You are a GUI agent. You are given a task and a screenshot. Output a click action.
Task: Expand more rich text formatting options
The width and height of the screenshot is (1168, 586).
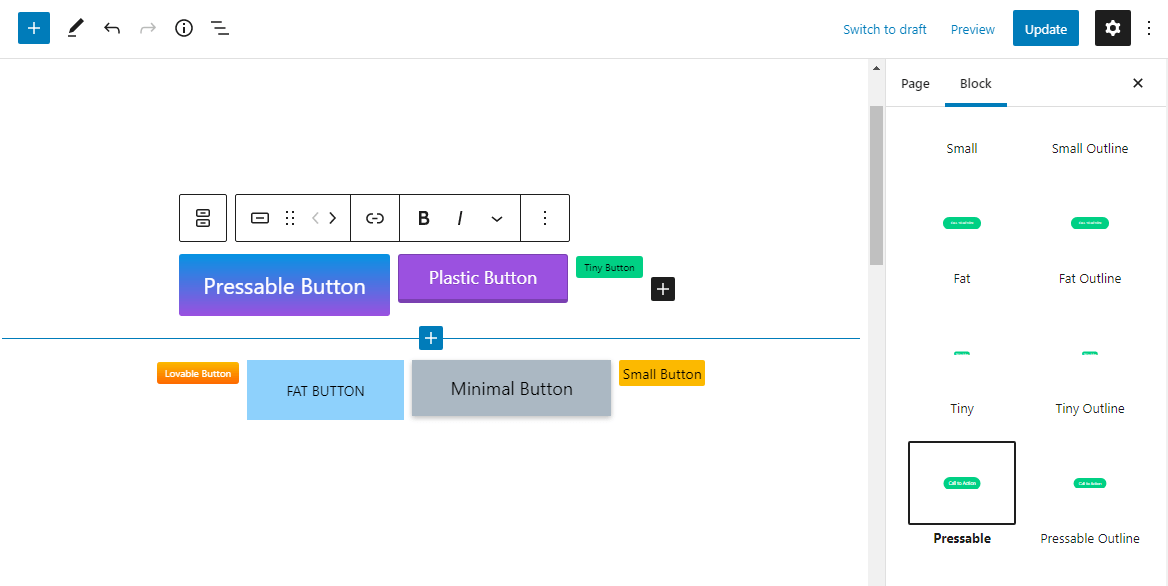(x=496, y=217)
